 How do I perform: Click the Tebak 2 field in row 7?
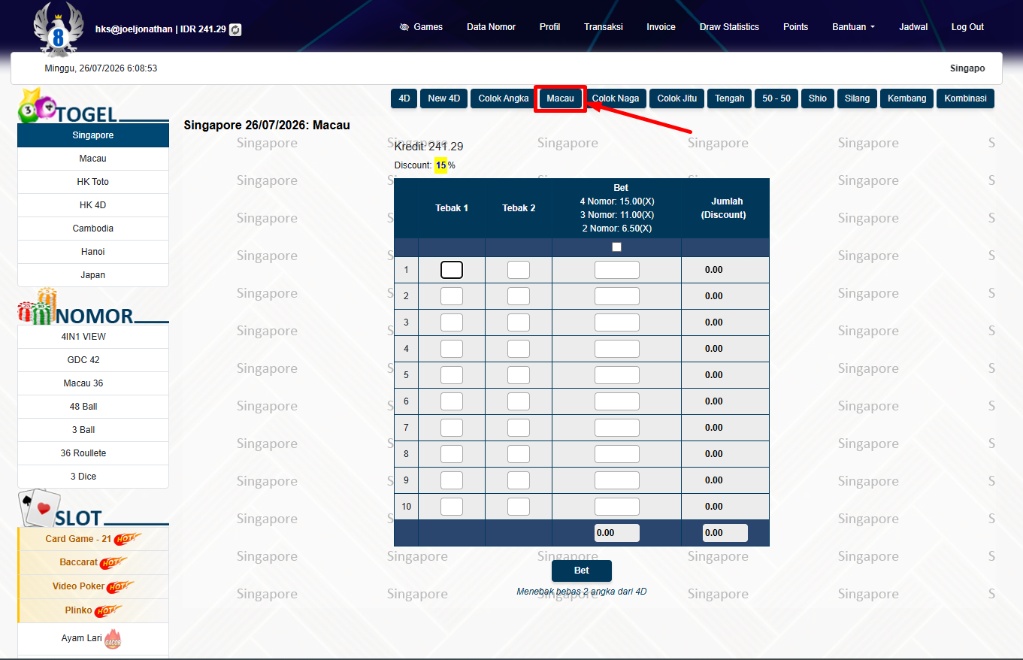[518, 428]
